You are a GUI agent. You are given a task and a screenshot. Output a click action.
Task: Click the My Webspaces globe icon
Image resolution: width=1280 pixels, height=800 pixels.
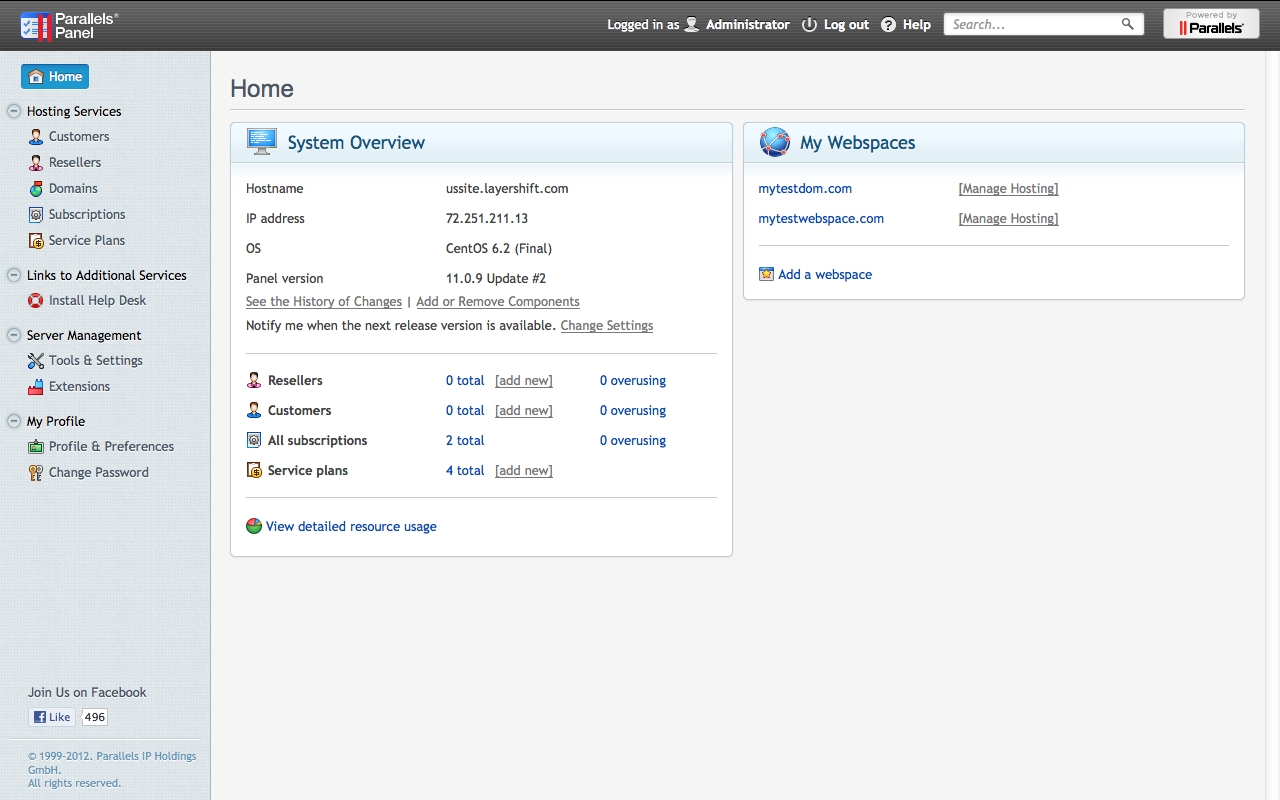pos(775,142)
